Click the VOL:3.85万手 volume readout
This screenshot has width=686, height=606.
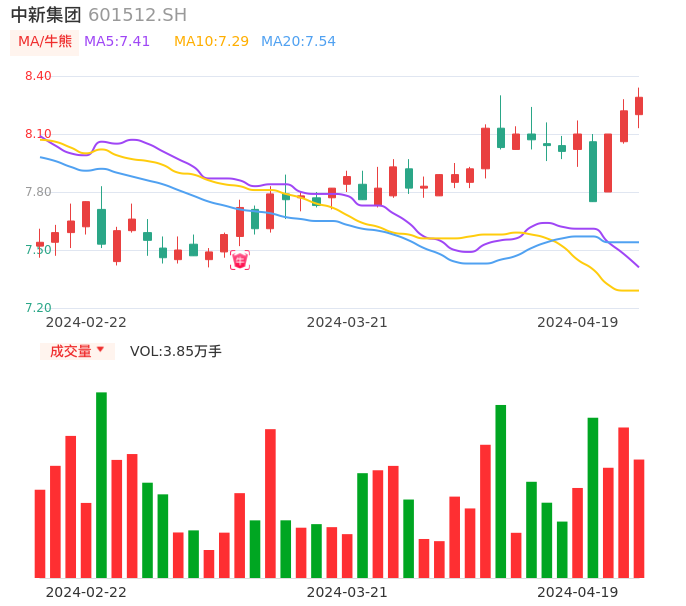pos(175,351)
